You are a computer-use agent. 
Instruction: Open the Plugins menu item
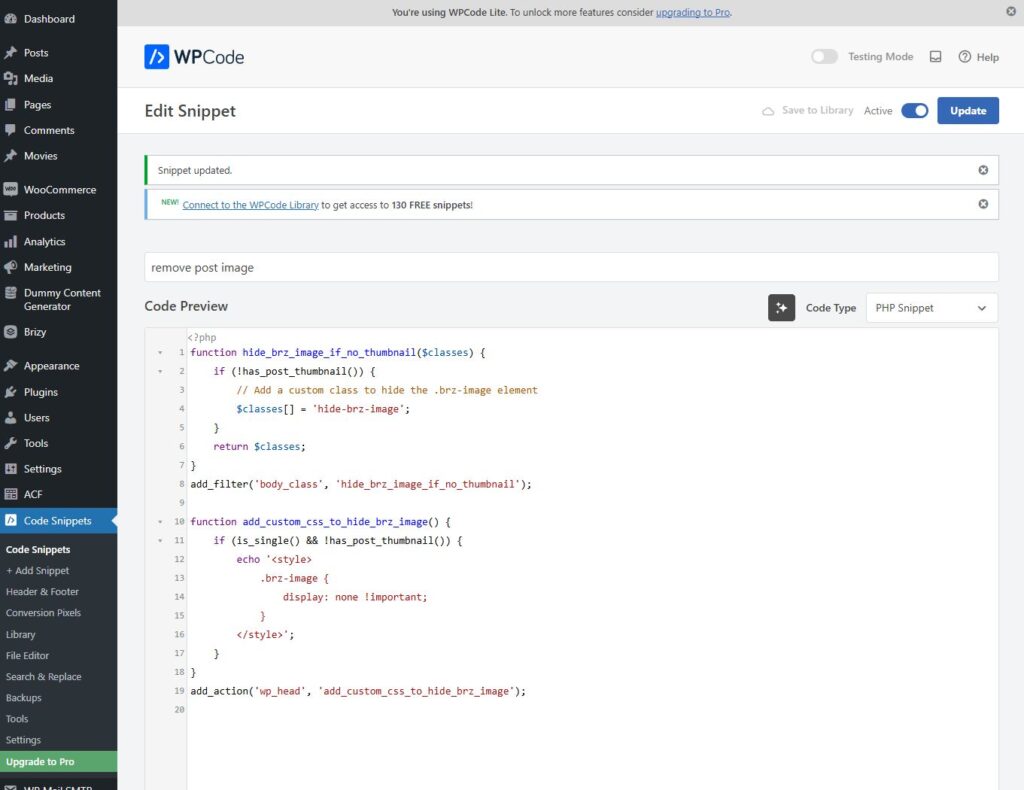[x=41, y=392]
